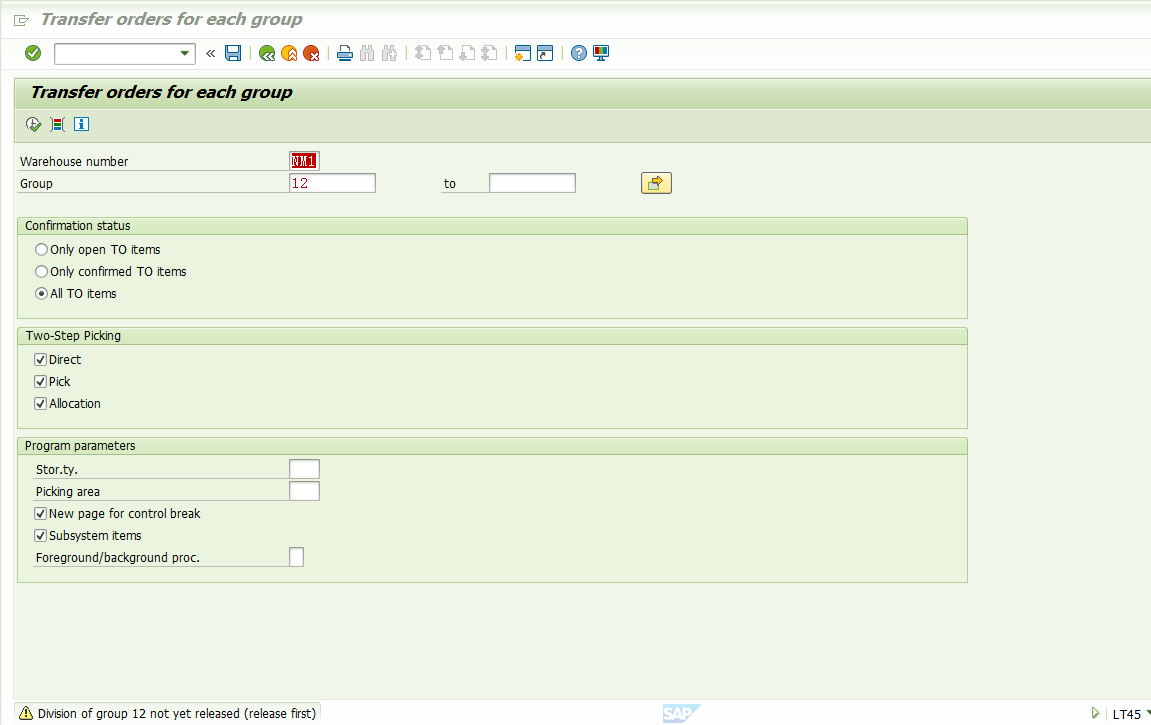
Task: Select the Only confirmed TO items radio button
Action: [x=42, y=272]
